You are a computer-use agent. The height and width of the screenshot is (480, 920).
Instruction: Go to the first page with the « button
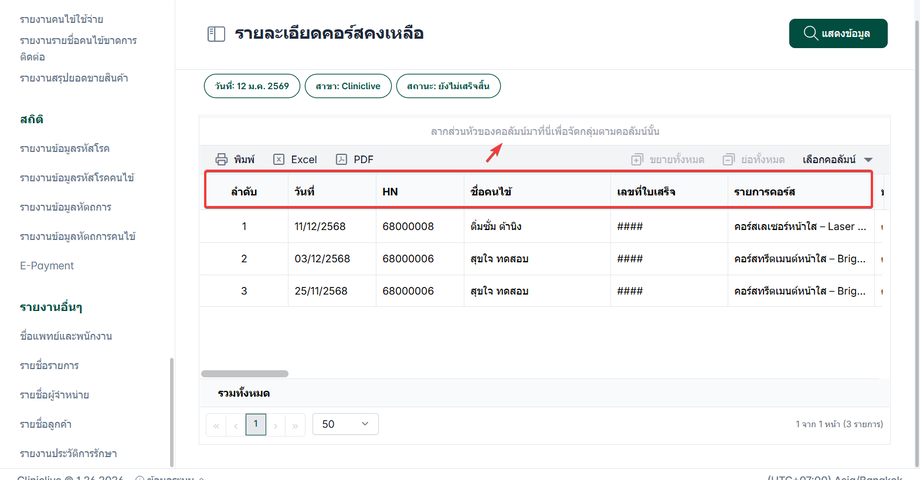tap(216, 425)
